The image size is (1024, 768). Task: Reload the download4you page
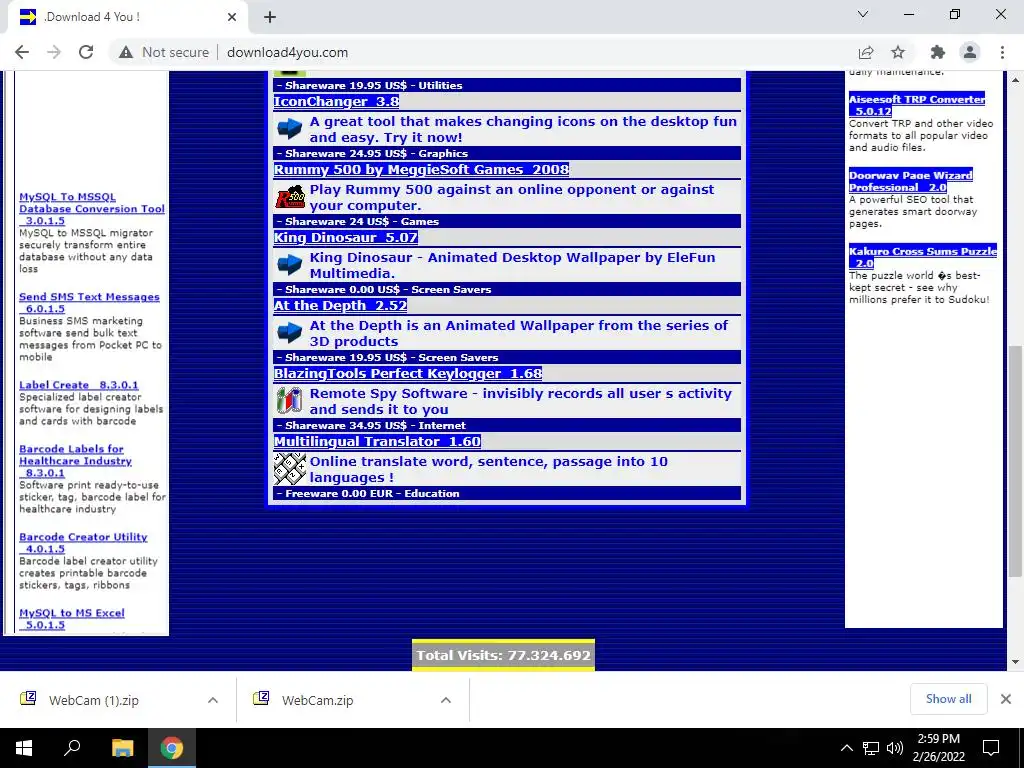[x=86, y=52]
